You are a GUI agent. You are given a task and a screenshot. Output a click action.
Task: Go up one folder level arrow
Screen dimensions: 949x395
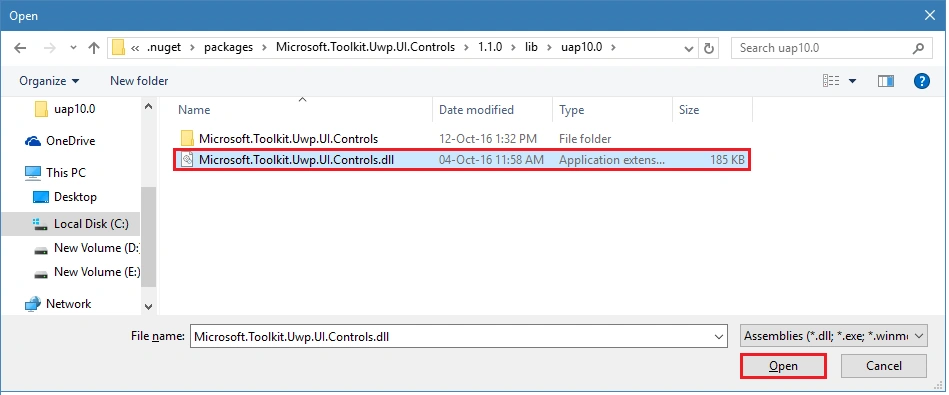[x=93, y=48]
